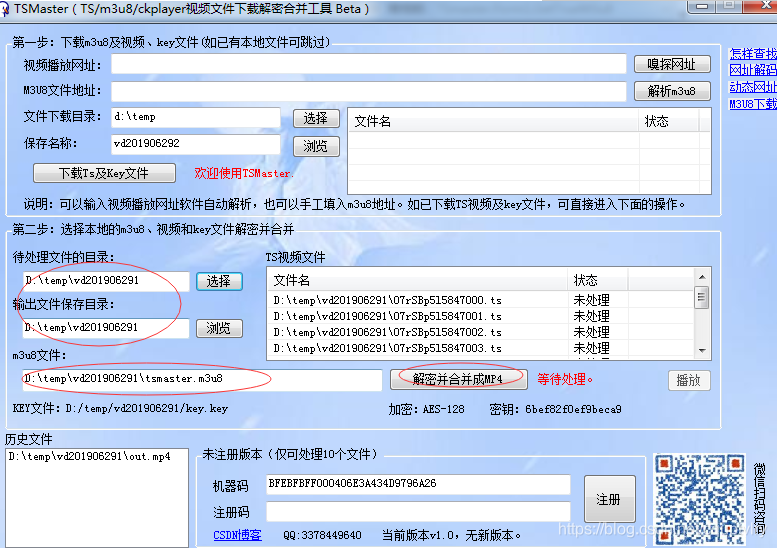Focus the 视频播放网址 input field
This screenshot has width=777, height=548.
click(369, 64)
